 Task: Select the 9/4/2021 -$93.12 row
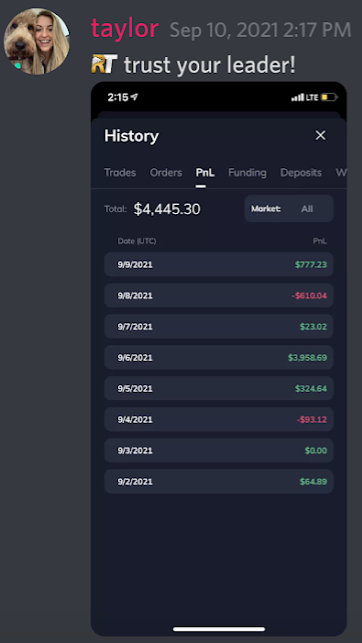(x=219, y=420)
